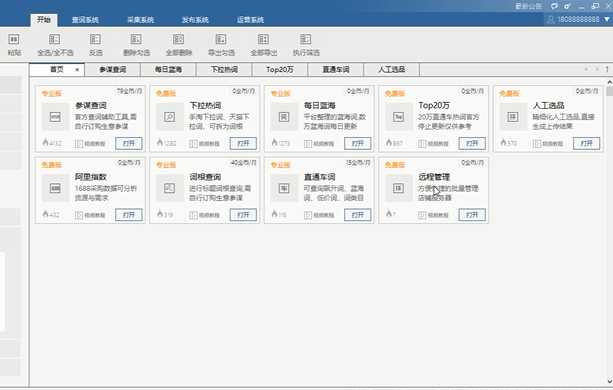Open the 视频教程 link on 直通车词 card

[319, 215]
